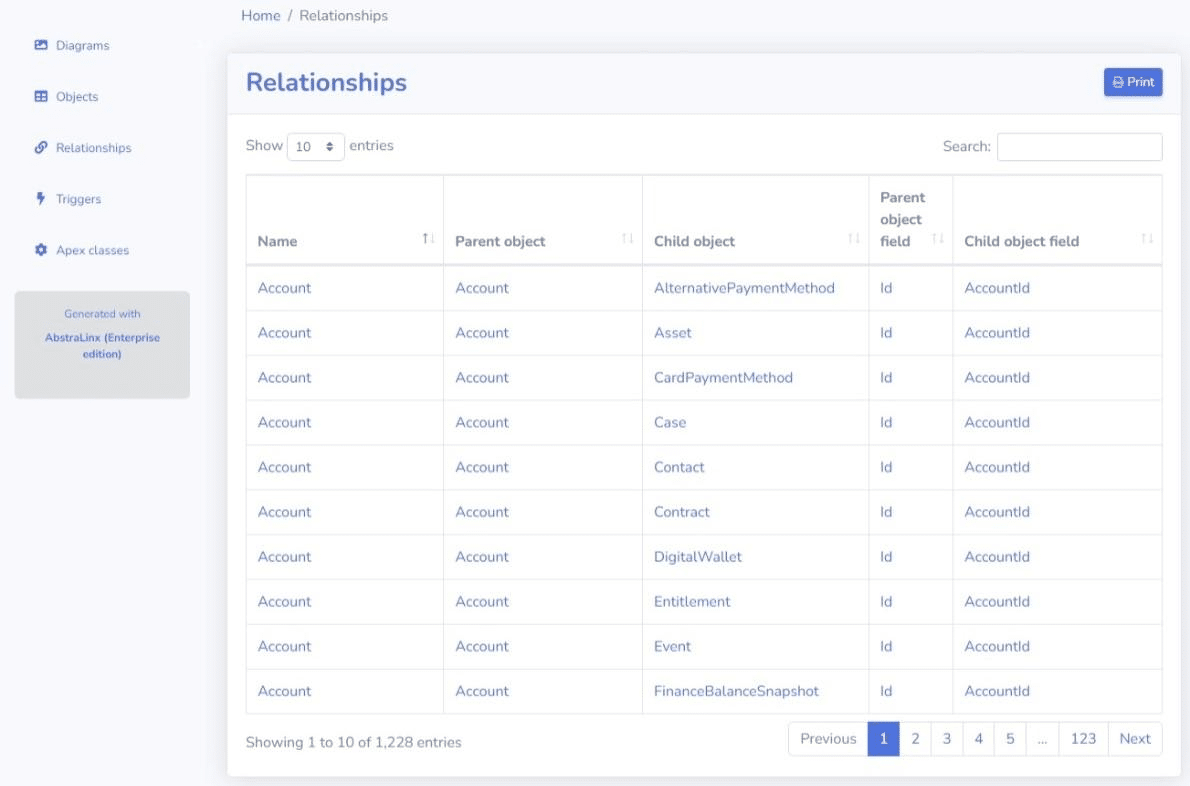Click the Relationships link icon in sidebar
This screenshot has height=786, width=1190.
coord(41,147)
